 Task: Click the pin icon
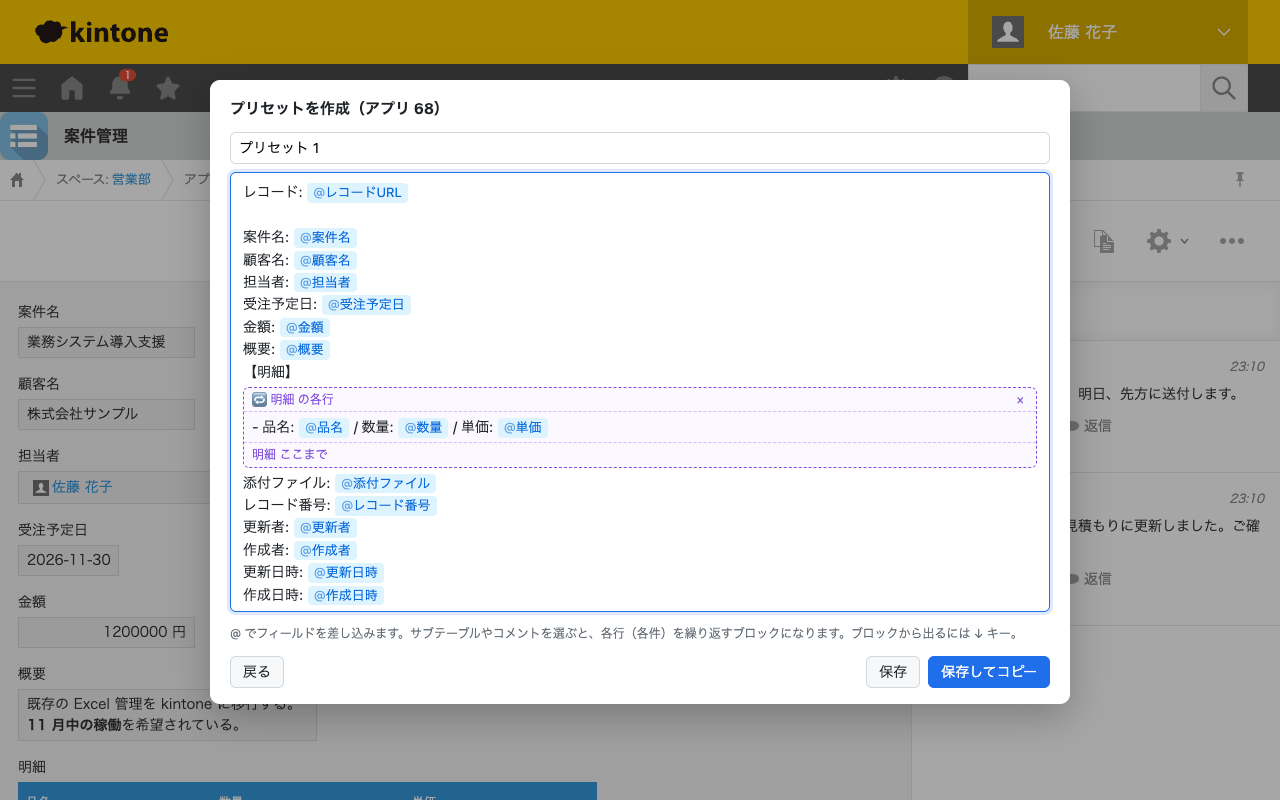pyautogui.click(x=1240, y=179)
